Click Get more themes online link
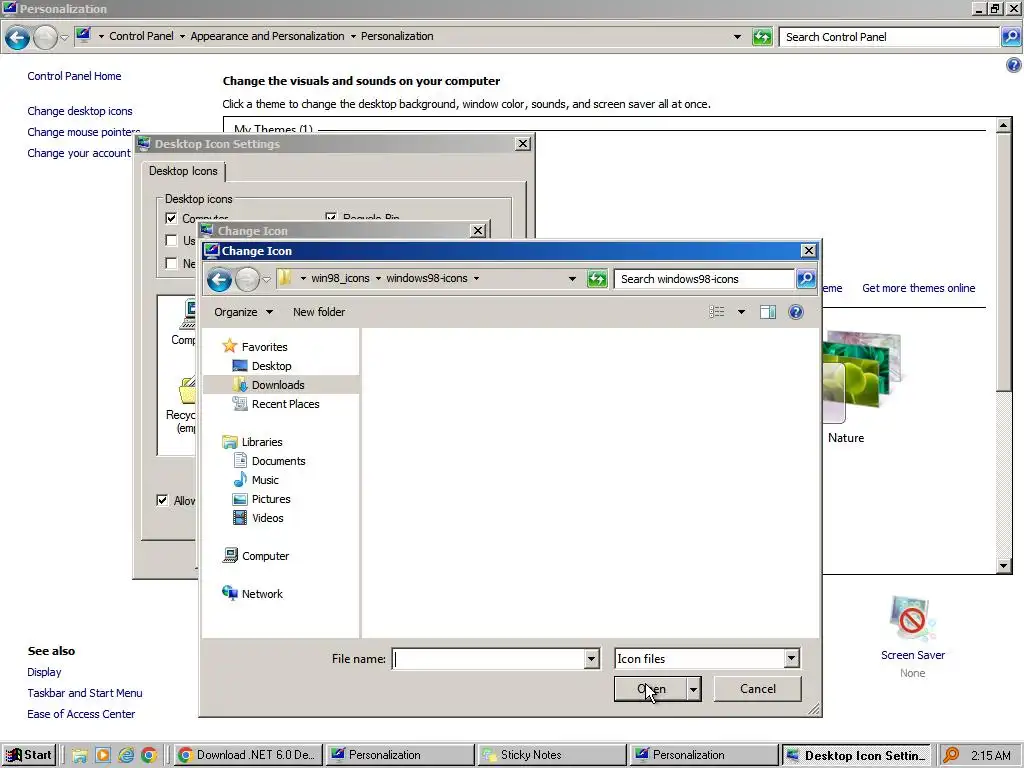 918,288
